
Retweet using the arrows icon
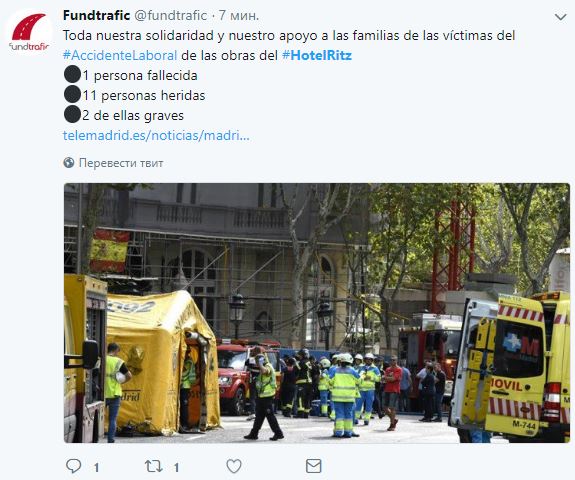click(x=153, y=466)
